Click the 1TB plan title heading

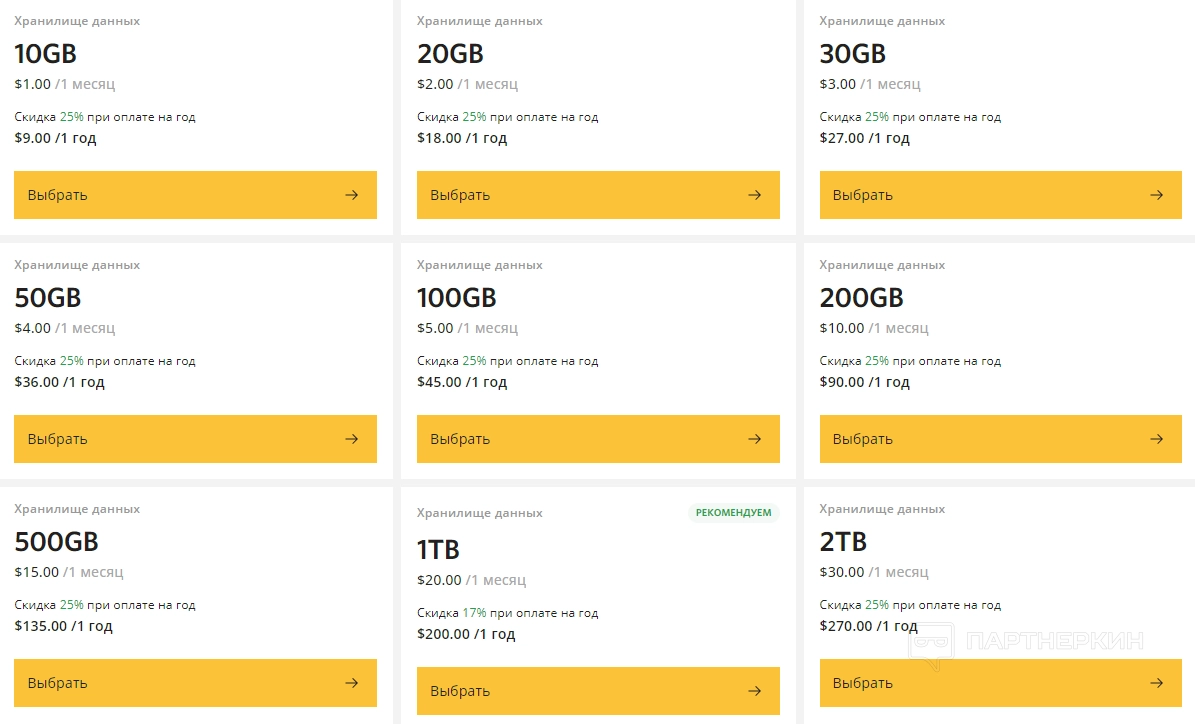(x=439, y=550)
